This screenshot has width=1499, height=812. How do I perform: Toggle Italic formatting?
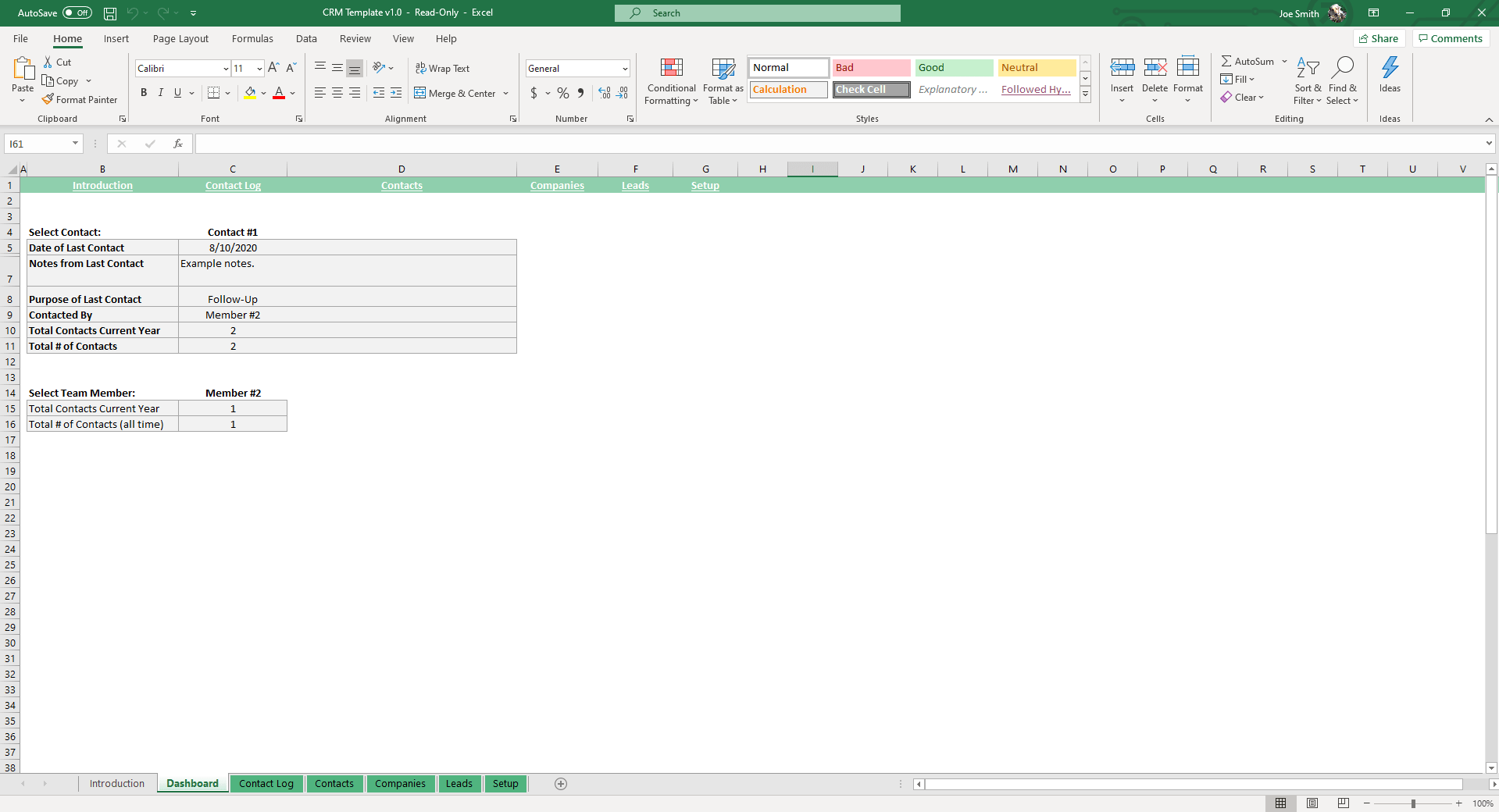[x=161, y=93]
